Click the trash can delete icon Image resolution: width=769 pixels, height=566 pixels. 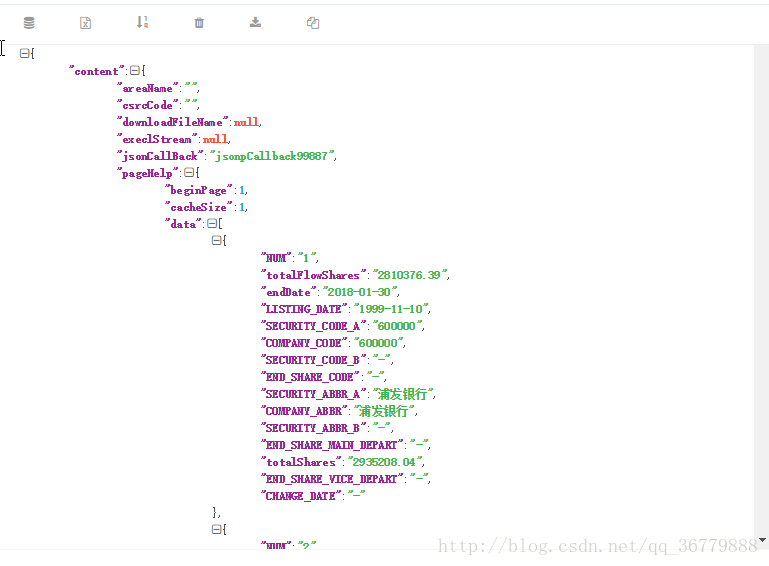(x=199, y=22)
